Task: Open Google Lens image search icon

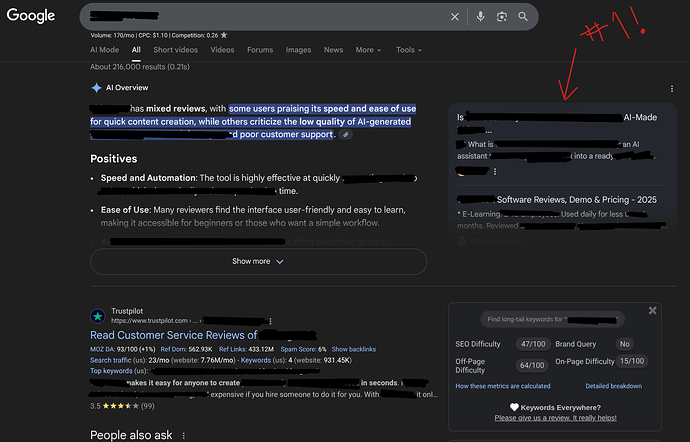Action: point(501,17)
